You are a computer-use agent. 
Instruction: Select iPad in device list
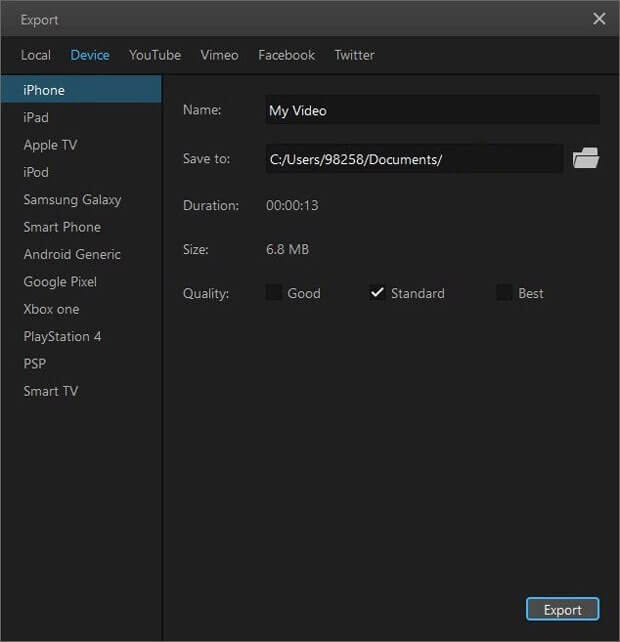tap(81, 118)
